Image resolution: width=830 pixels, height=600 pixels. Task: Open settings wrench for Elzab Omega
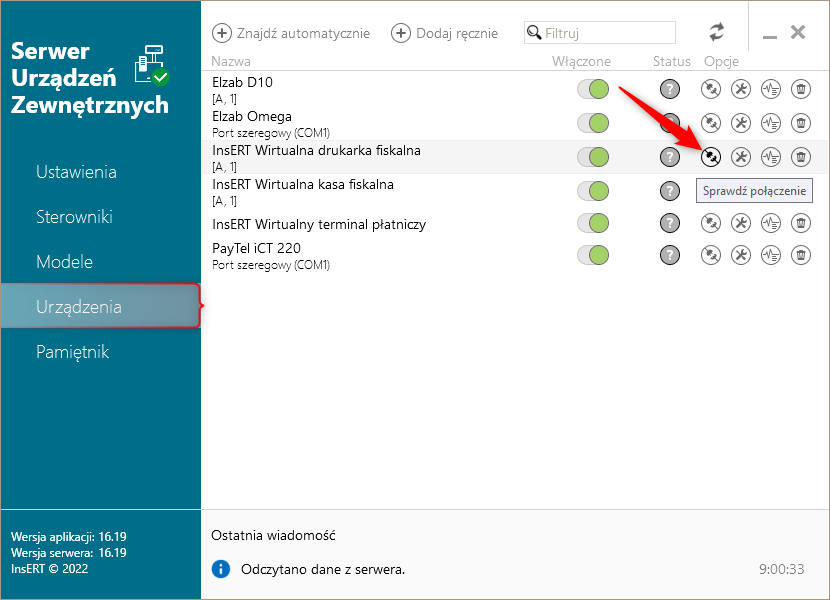click(x=741, y=123)
